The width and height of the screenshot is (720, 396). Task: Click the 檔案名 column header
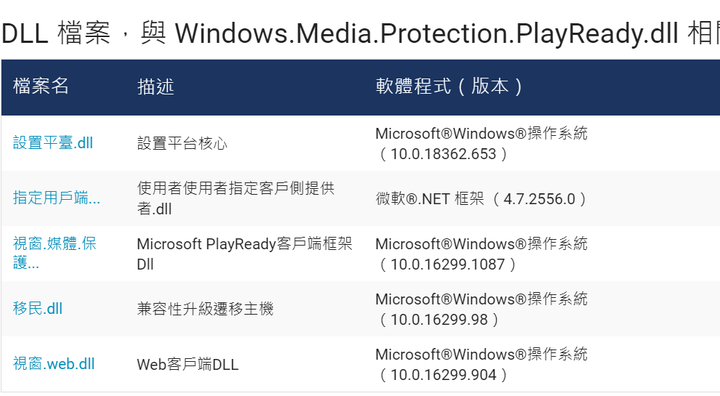[41, 86]
